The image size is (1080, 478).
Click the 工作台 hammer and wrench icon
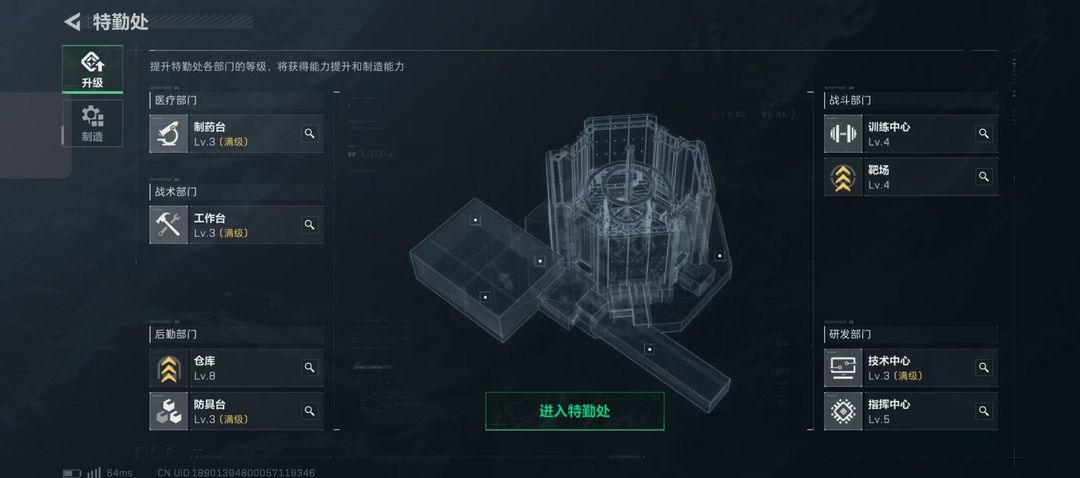pos(168,225)
